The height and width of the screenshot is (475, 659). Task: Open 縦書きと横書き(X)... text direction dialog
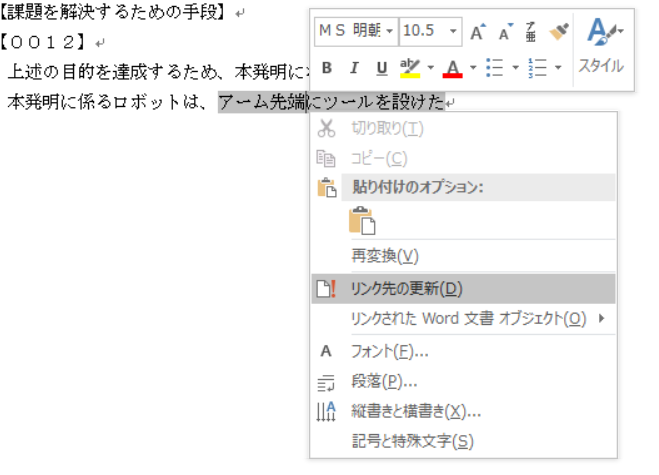click(463, 412)
